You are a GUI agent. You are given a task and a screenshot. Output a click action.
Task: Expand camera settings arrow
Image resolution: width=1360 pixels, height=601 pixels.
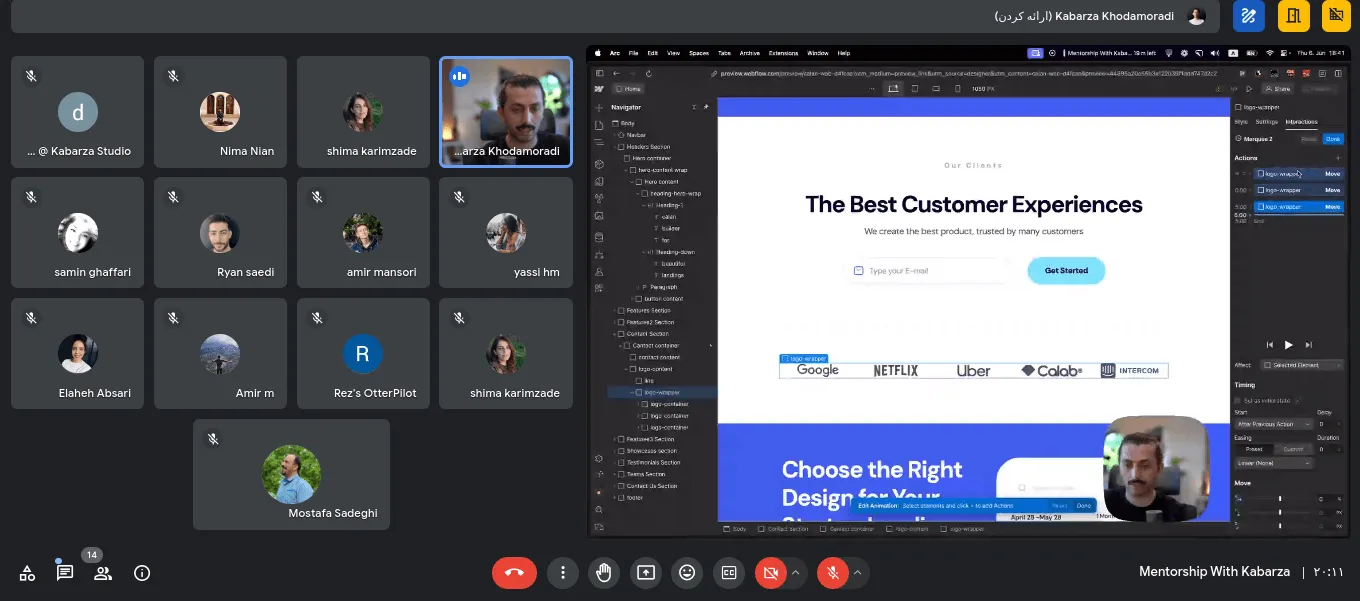[x=796, y=573]
